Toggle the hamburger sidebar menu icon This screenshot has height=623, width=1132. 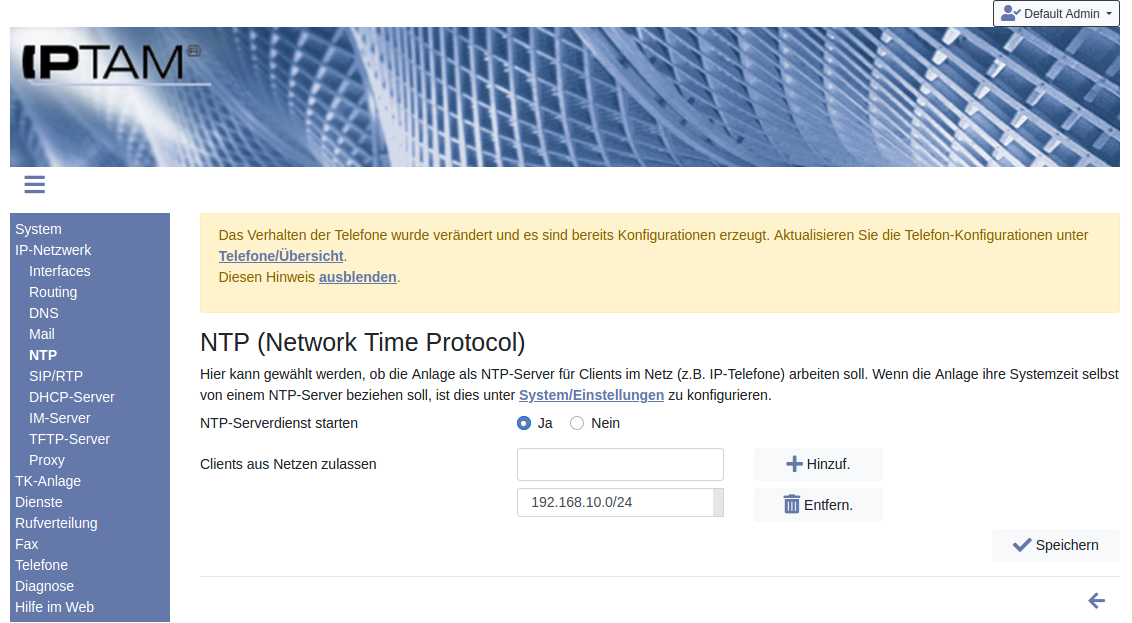pyautogui.click(x=35, y=184)
